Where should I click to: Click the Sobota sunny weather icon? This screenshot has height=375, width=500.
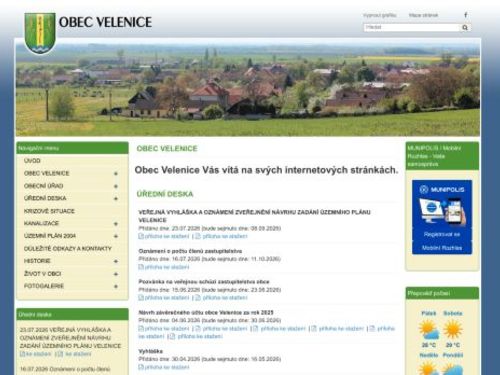tap(453, 329)
